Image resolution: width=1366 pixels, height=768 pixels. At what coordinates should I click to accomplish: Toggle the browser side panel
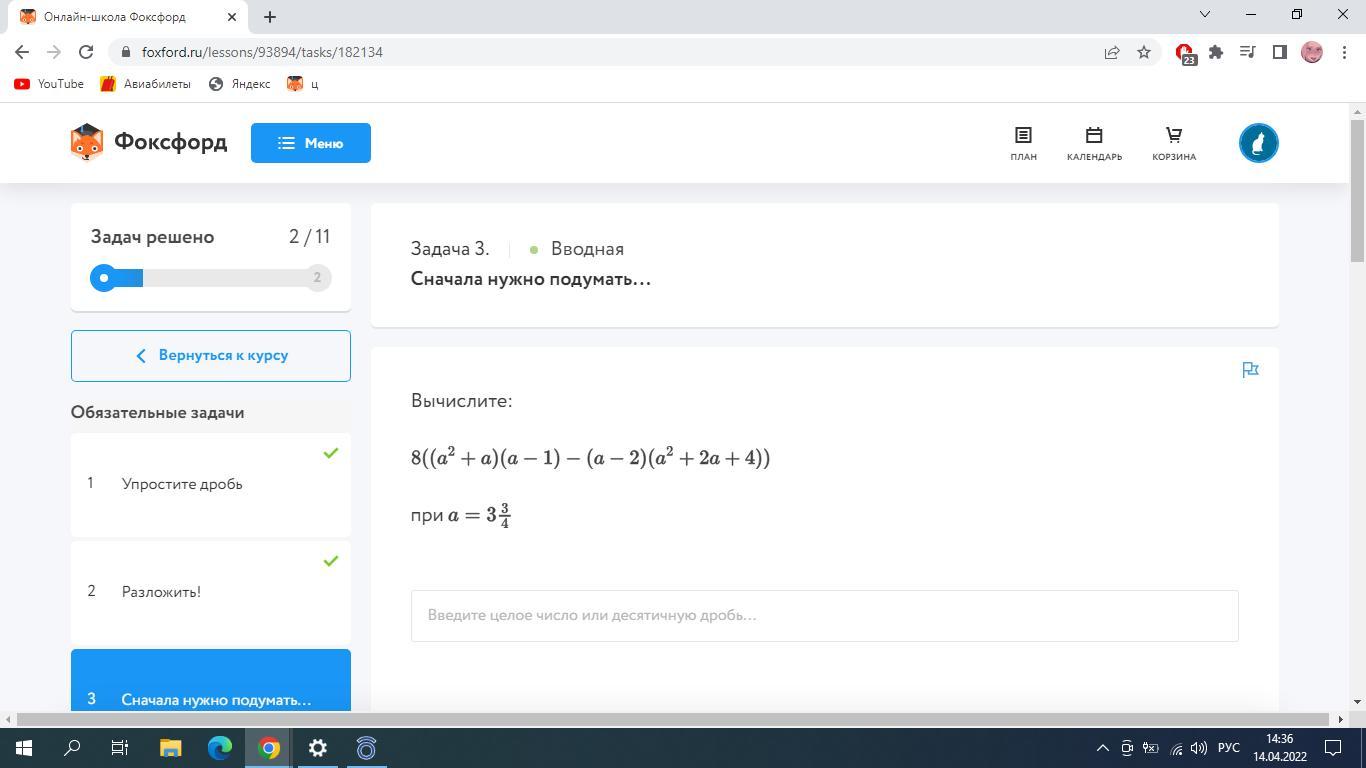pos(1280,52)
